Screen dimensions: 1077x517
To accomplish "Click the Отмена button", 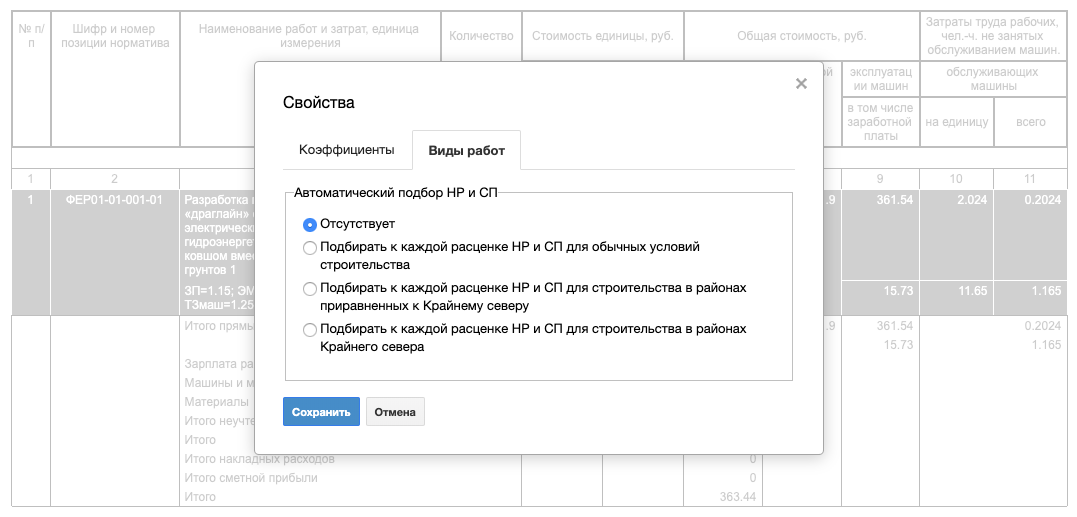I will click(395, 412).
